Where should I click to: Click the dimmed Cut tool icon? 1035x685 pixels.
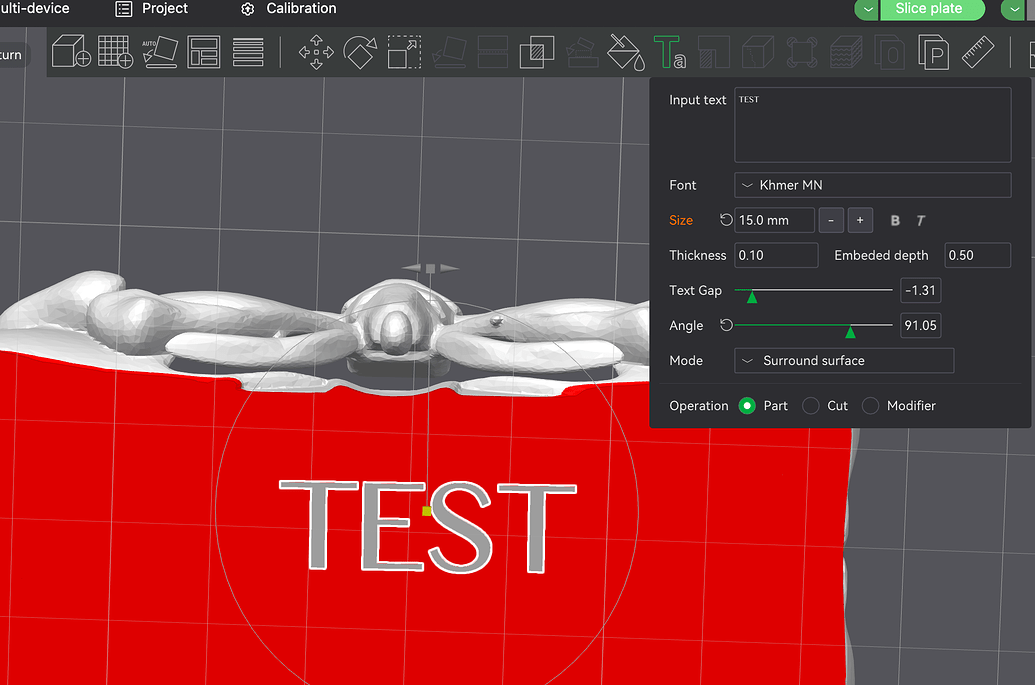492,52
